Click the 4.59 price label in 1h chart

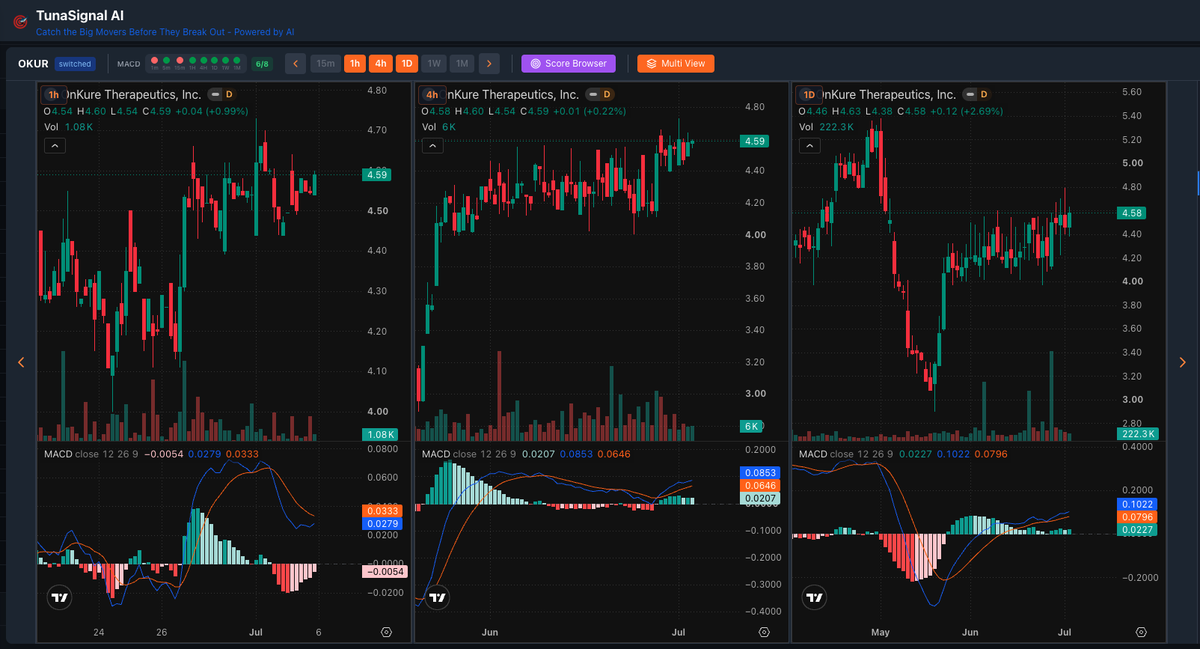378,174
